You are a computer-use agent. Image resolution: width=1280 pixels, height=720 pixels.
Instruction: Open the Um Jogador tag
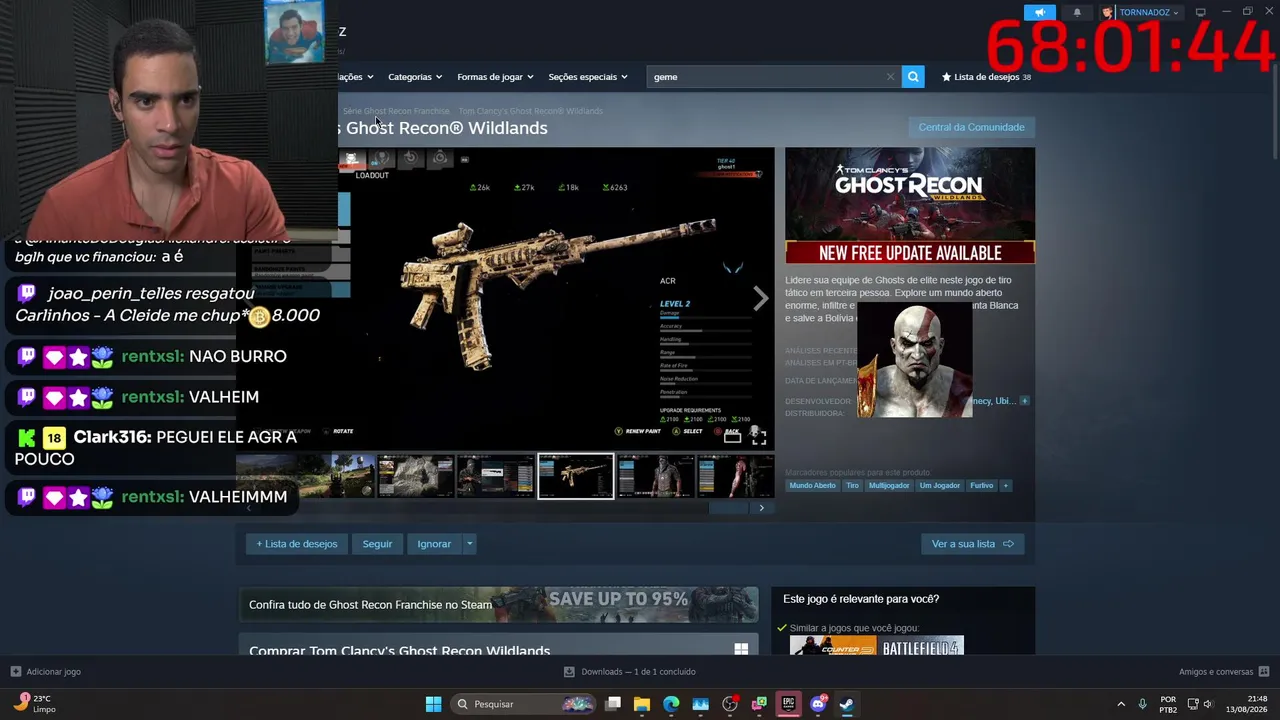(939, 486)
